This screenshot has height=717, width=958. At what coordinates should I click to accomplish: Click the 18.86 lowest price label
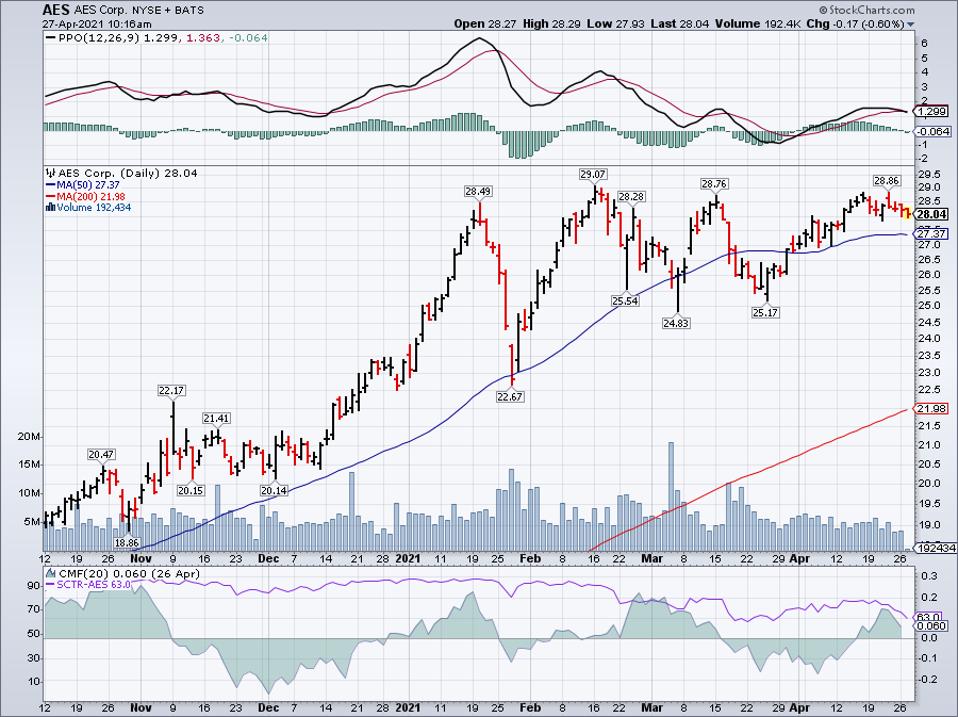127,542
